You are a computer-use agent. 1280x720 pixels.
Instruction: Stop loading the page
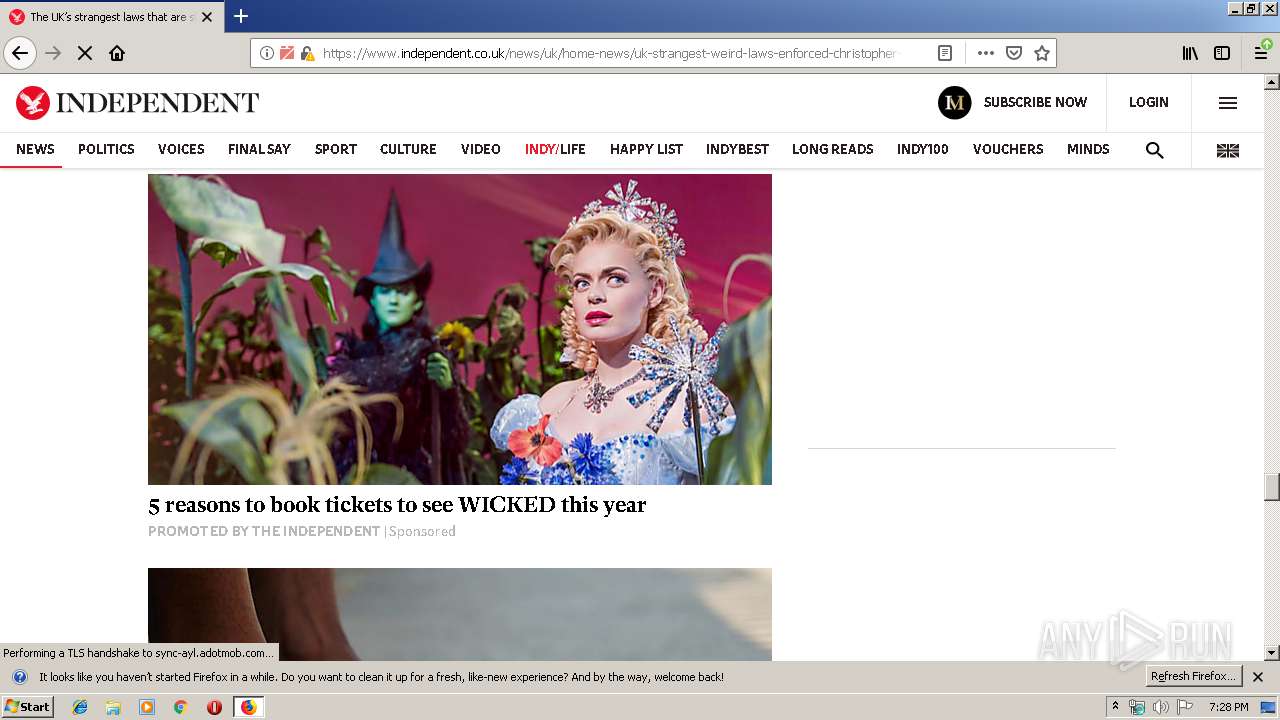click(x=85, y=53)
